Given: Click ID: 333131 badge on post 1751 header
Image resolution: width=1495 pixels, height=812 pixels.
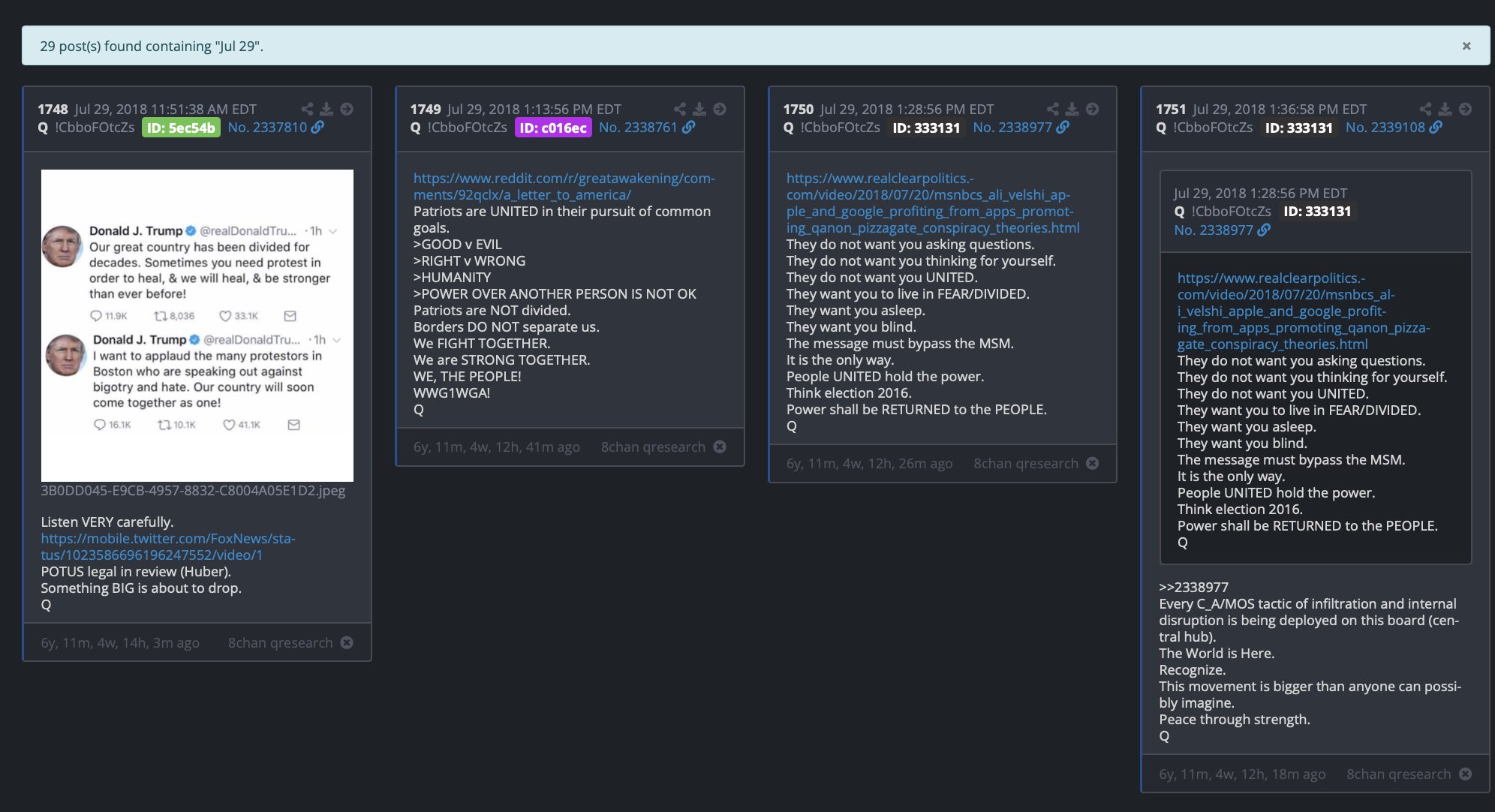Looking at the screenshot, I should [x=1299, y=128].
